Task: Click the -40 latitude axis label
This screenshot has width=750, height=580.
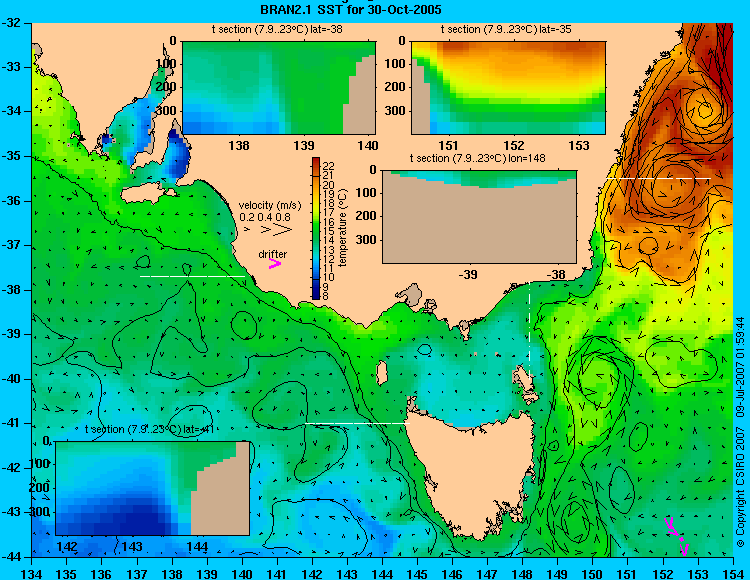Action: 10,379
